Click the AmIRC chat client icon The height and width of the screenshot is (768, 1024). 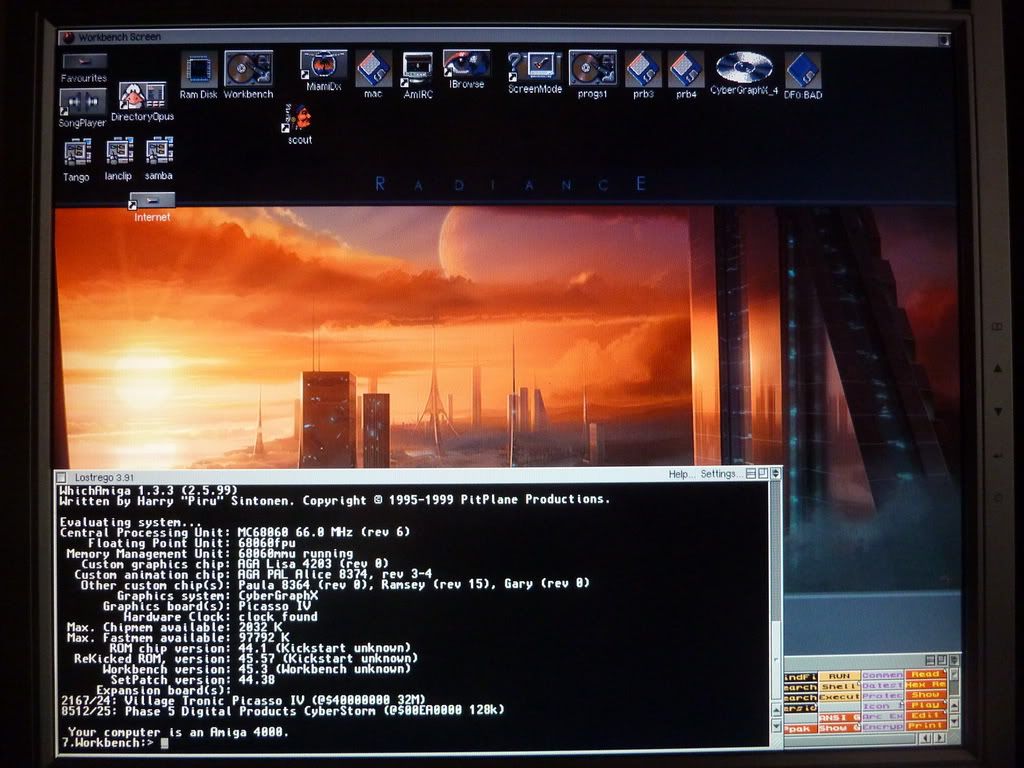click(417, 67)
